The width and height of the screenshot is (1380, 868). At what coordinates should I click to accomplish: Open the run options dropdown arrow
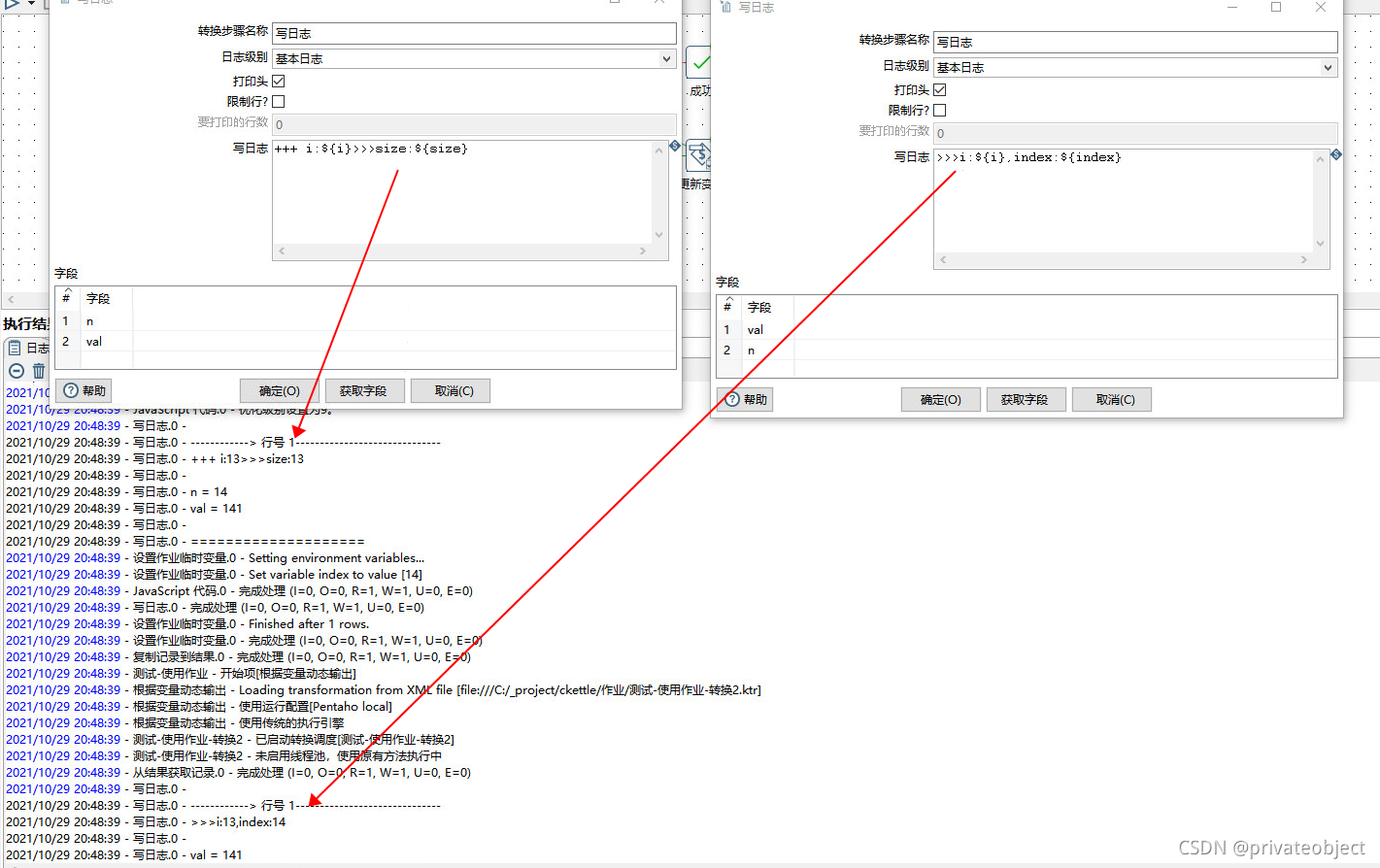[32, 4]
